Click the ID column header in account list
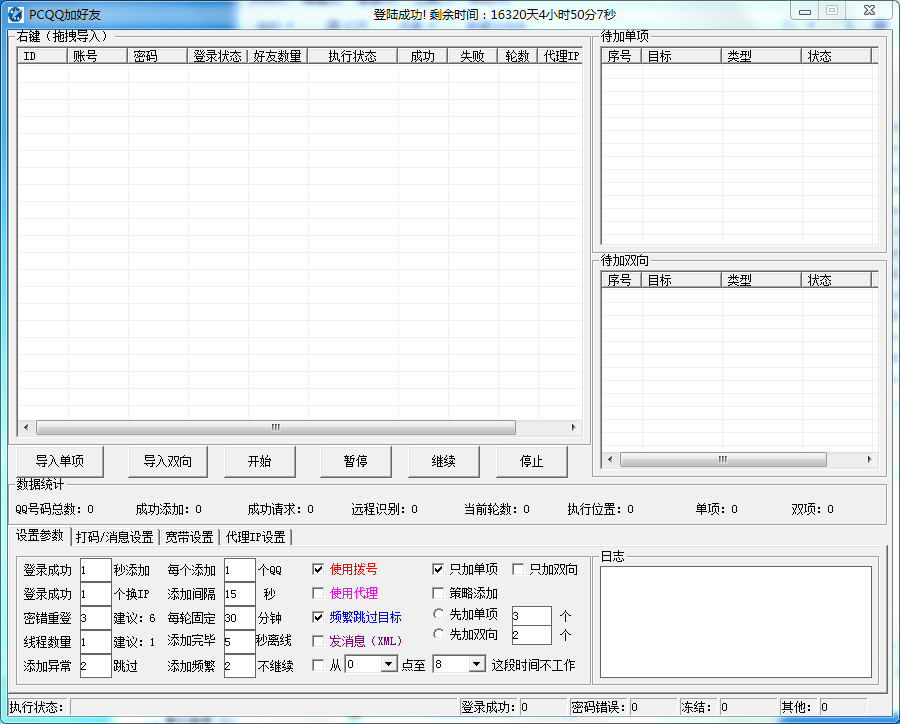Viewport: 900px width, 724px height. point(42,56)
